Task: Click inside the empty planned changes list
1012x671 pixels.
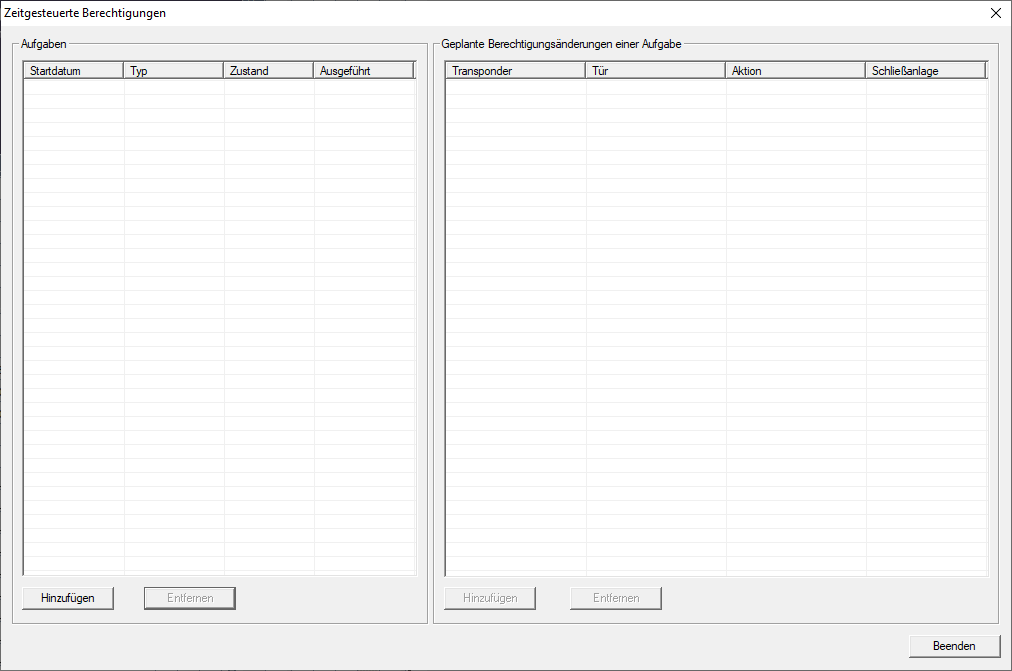Action: (x=716, y=330)
